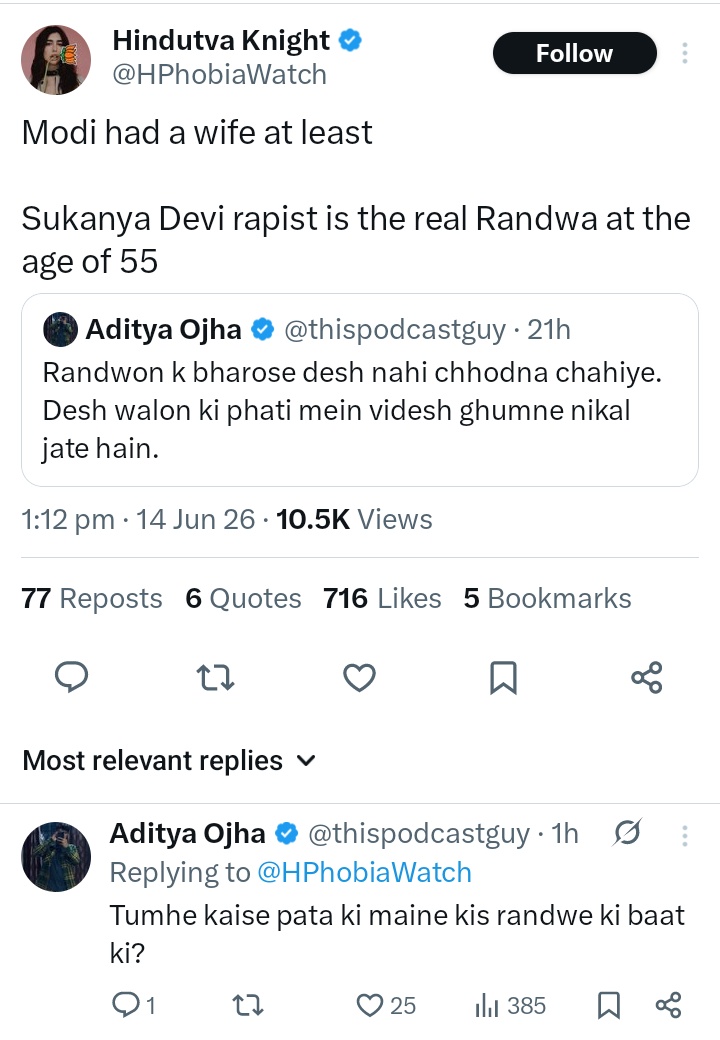Like Aditya Ojha's reply
This screenshot has width=720, height=1040.
386,1006
